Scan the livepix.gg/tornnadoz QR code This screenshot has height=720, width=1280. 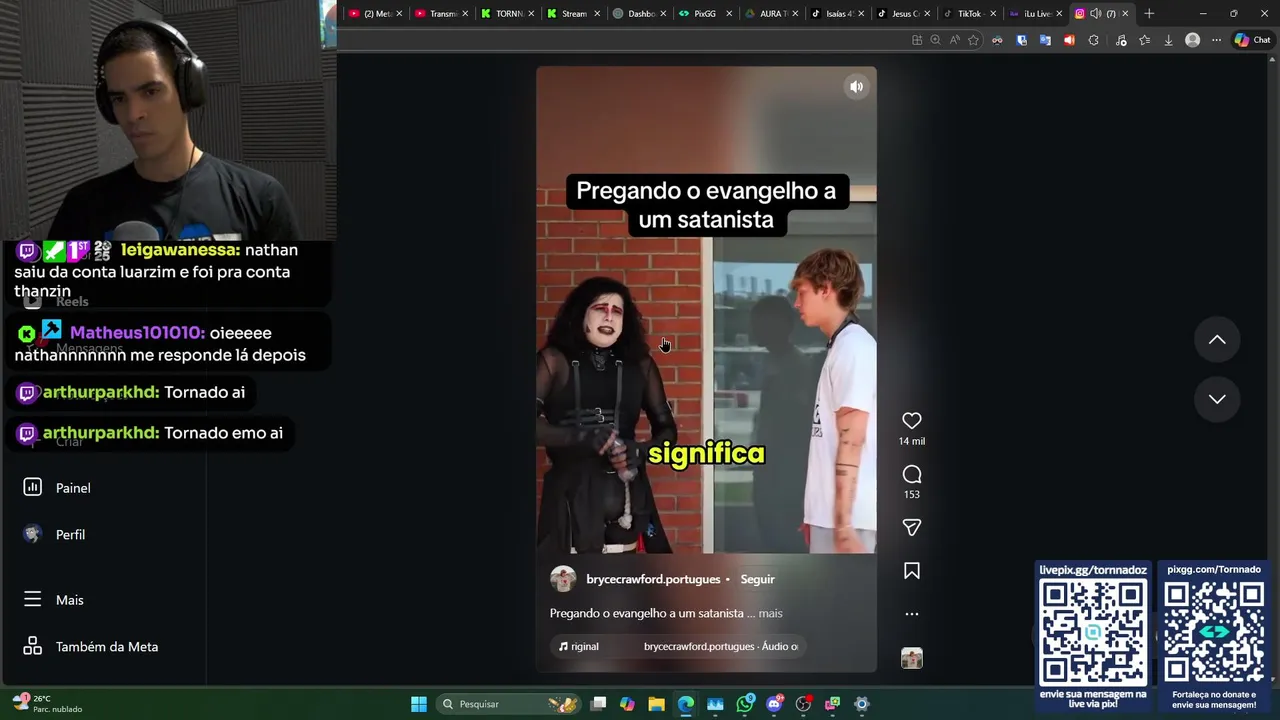tap(1093, 632)
